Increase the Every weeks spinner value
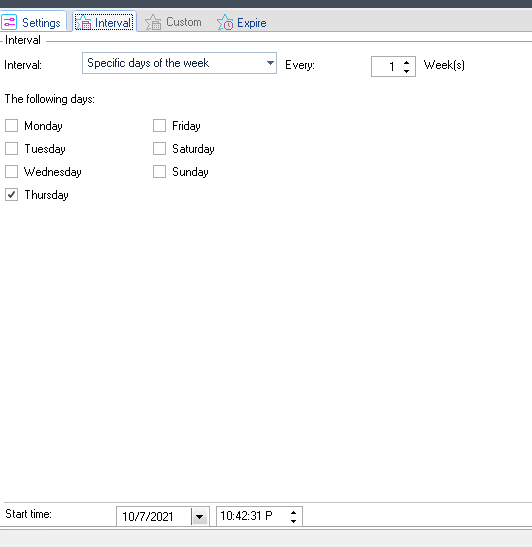The image size is (532, 547). tap(406, 62)
